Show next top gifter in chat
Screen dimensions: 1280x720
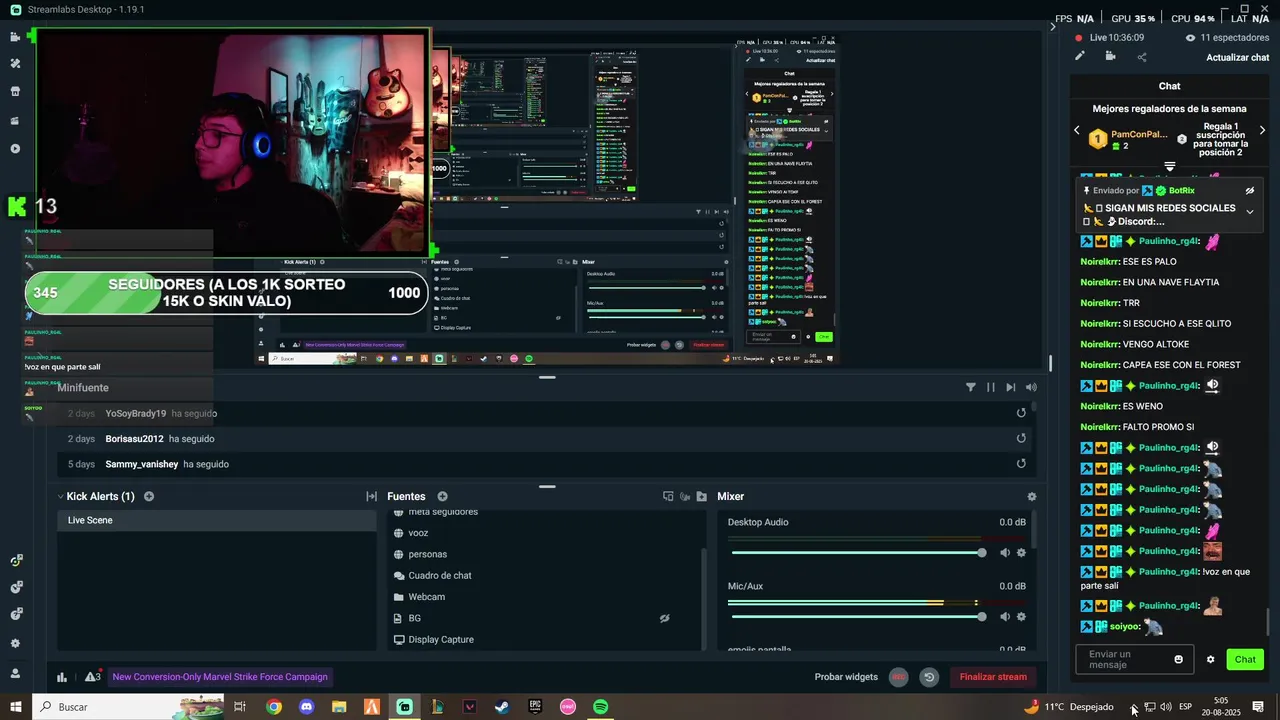[x=1262, y=130]
